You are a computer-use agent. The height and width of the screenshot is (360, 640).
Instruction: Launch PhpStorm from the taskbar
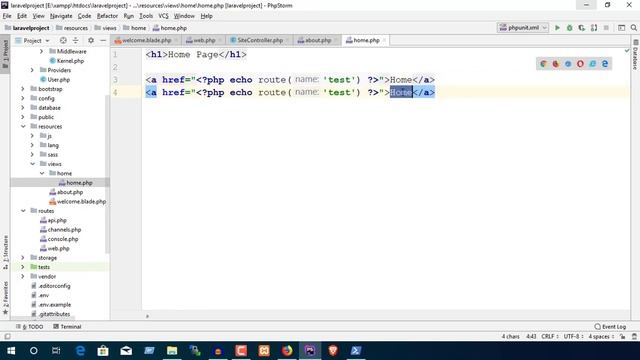pos(310,351)
